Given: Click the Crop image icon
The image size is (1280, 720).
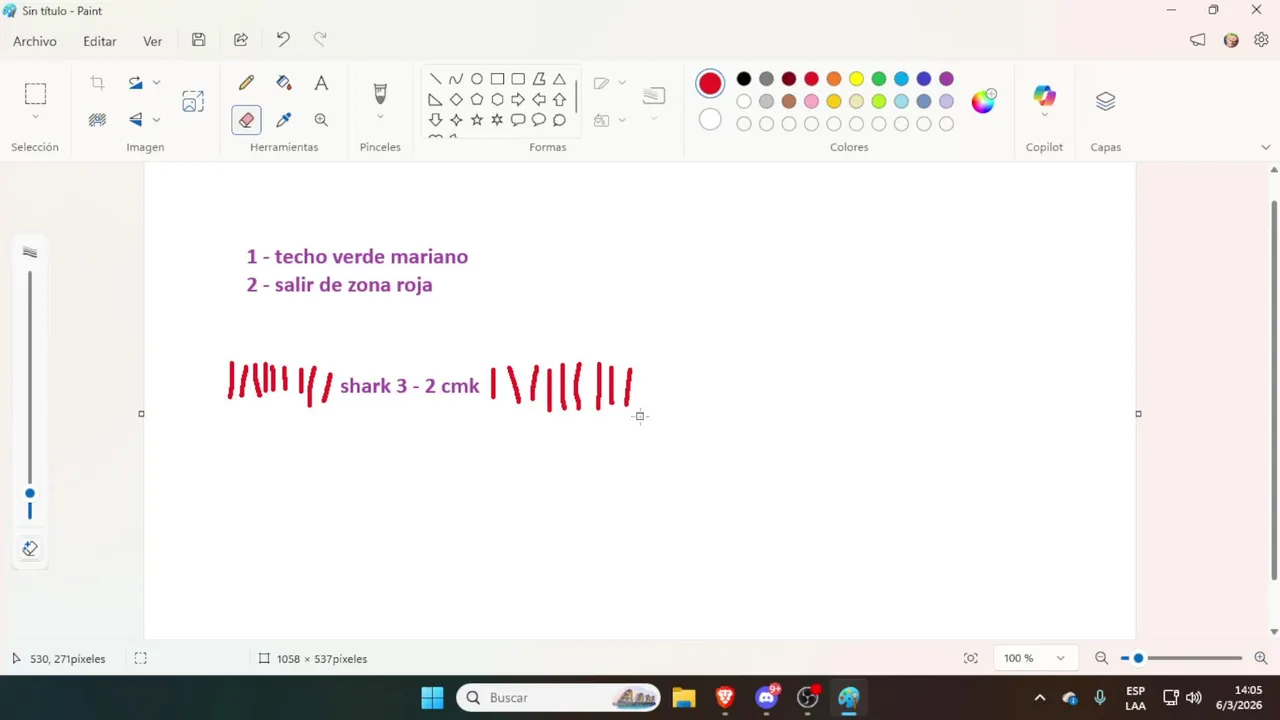Looking at the screenshot, I should 97,83.
